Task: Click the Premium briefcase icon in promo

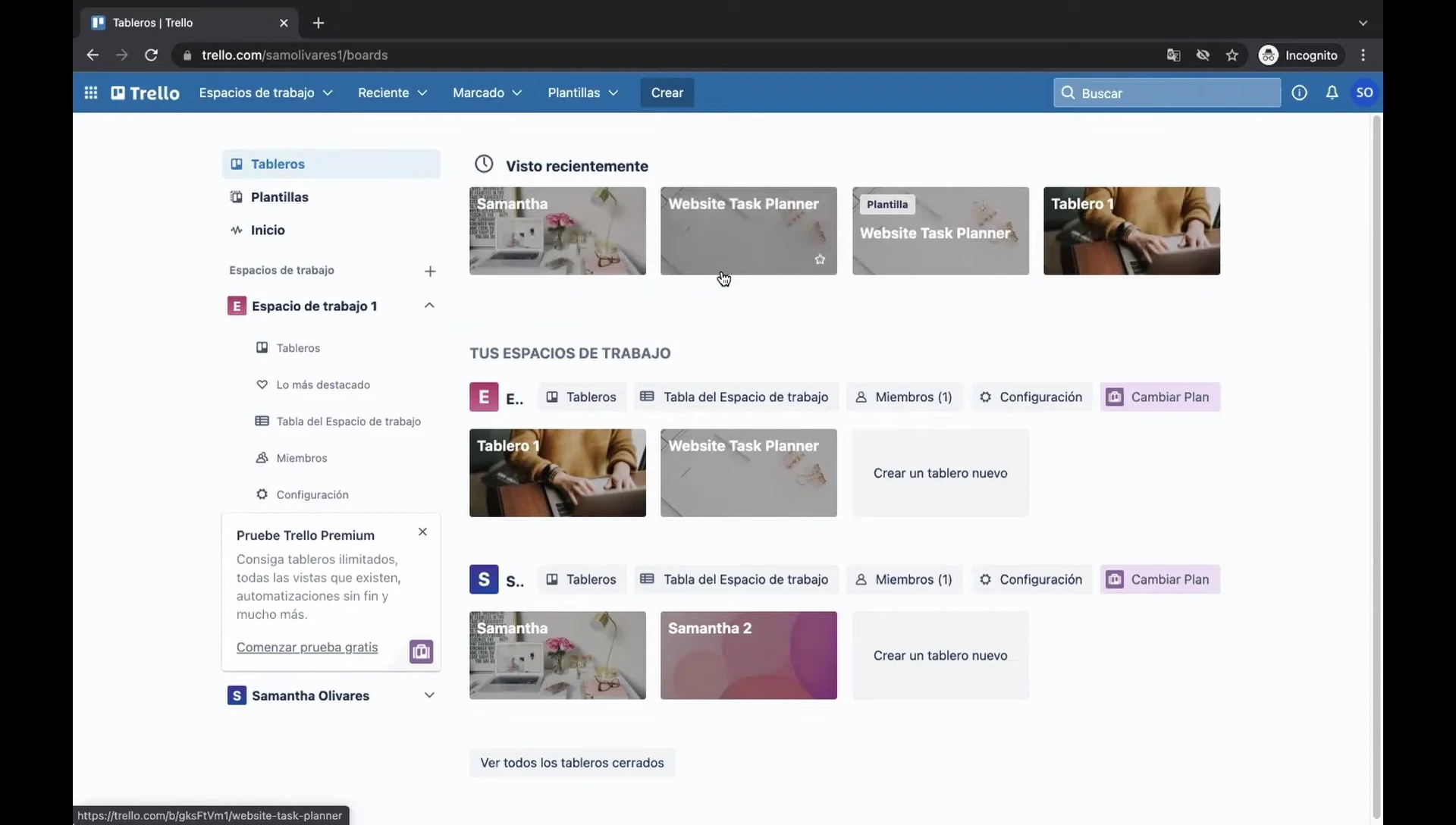Action: 421,651
